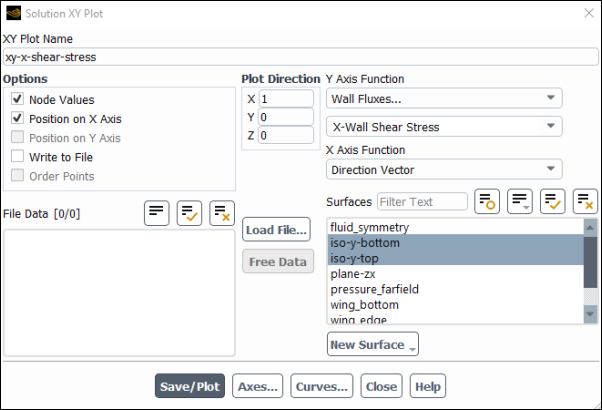Select plane-zx in the Surfaces list

point(455,274)
